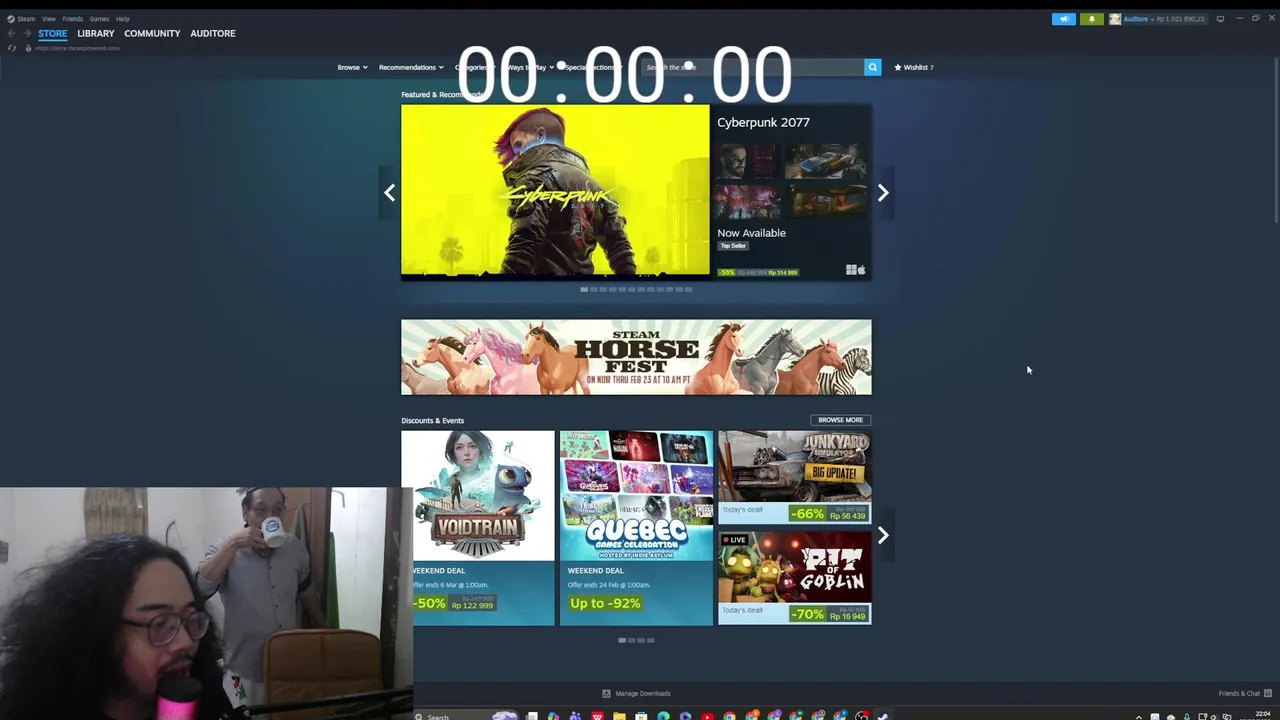Click the store URL address text
The image size is (1280, 720).
(x=78, y=48)
